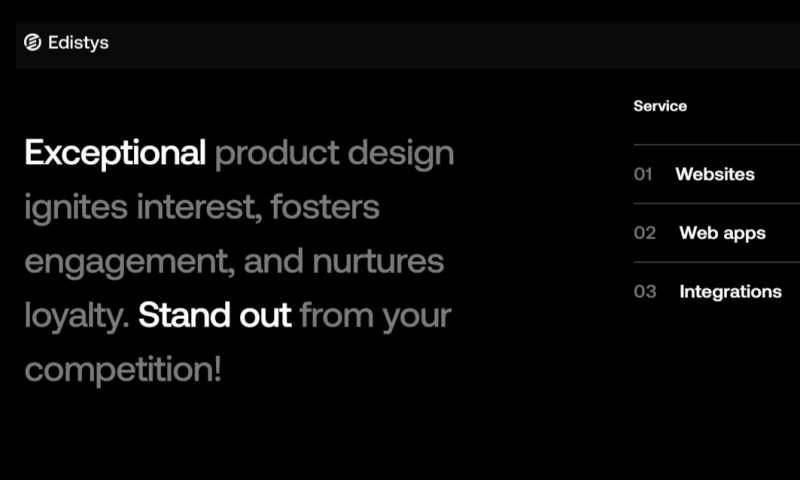This screenshot has width=800, height=480.
Task: Click the Edistys logo icon
Action: click(x=32, y=43)
